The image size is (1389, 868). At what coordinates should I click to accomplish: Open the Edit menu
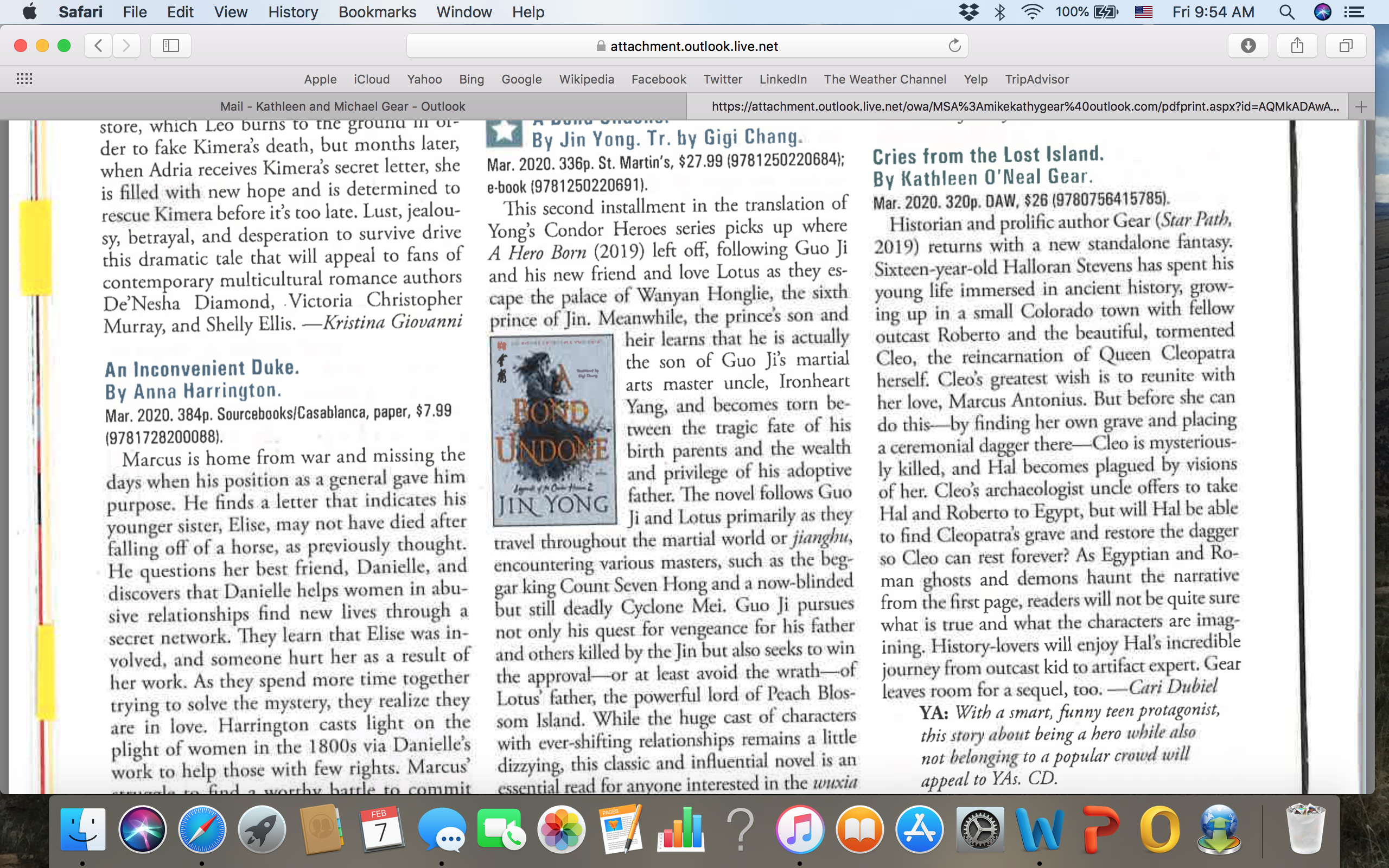tap(180, 12)
